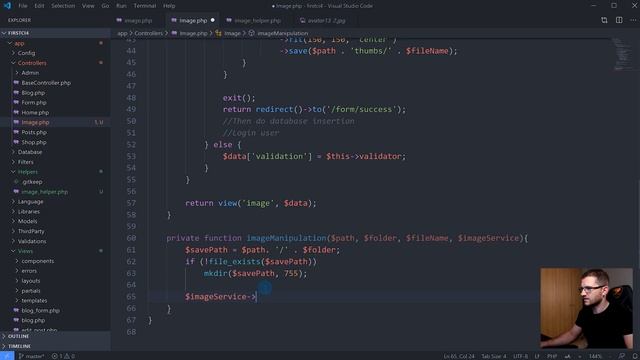Open the Edit menu
Viewport: 640px width, 360px height.
pos(39,6)
